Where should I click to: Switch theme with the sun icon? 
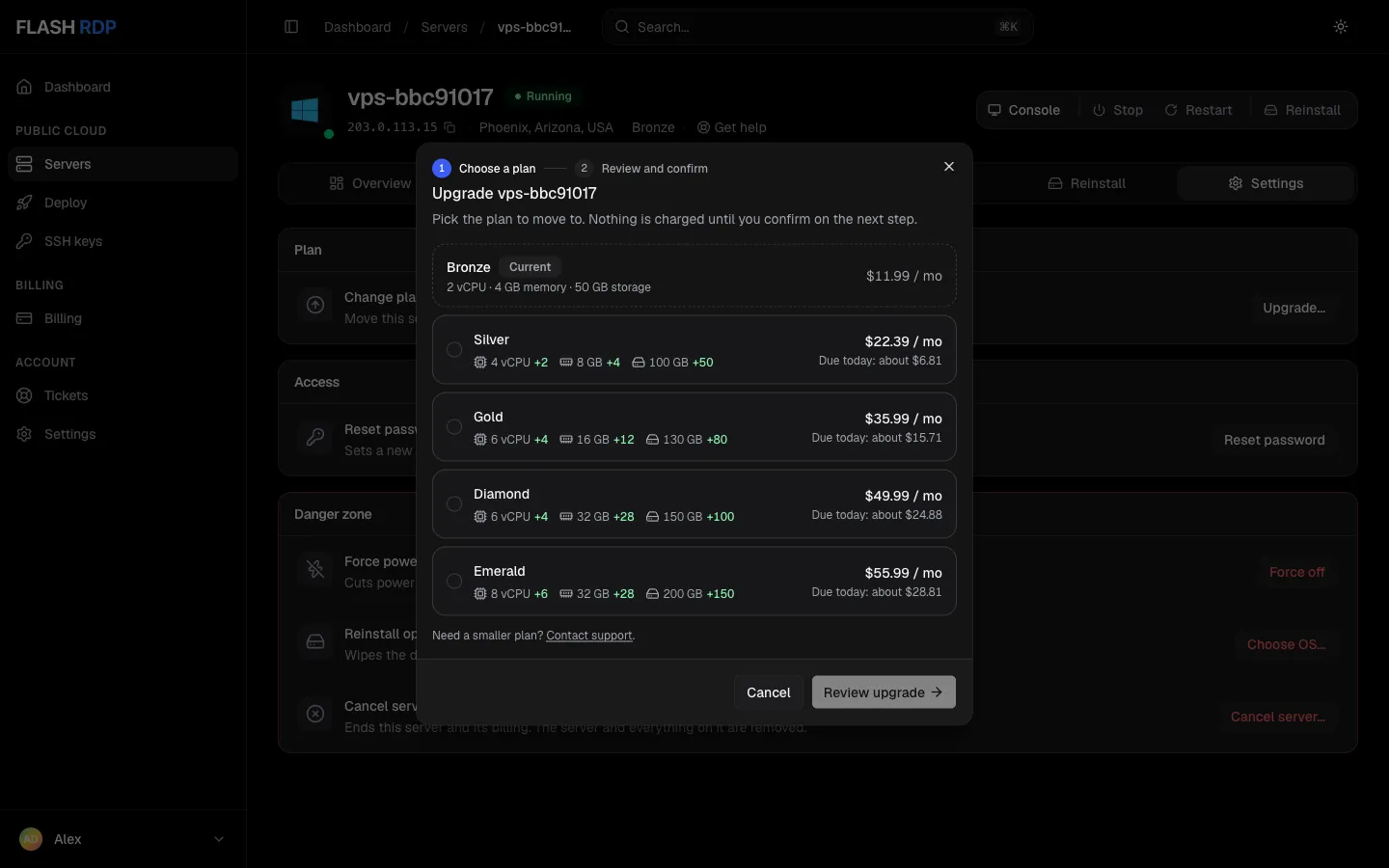1341,27
